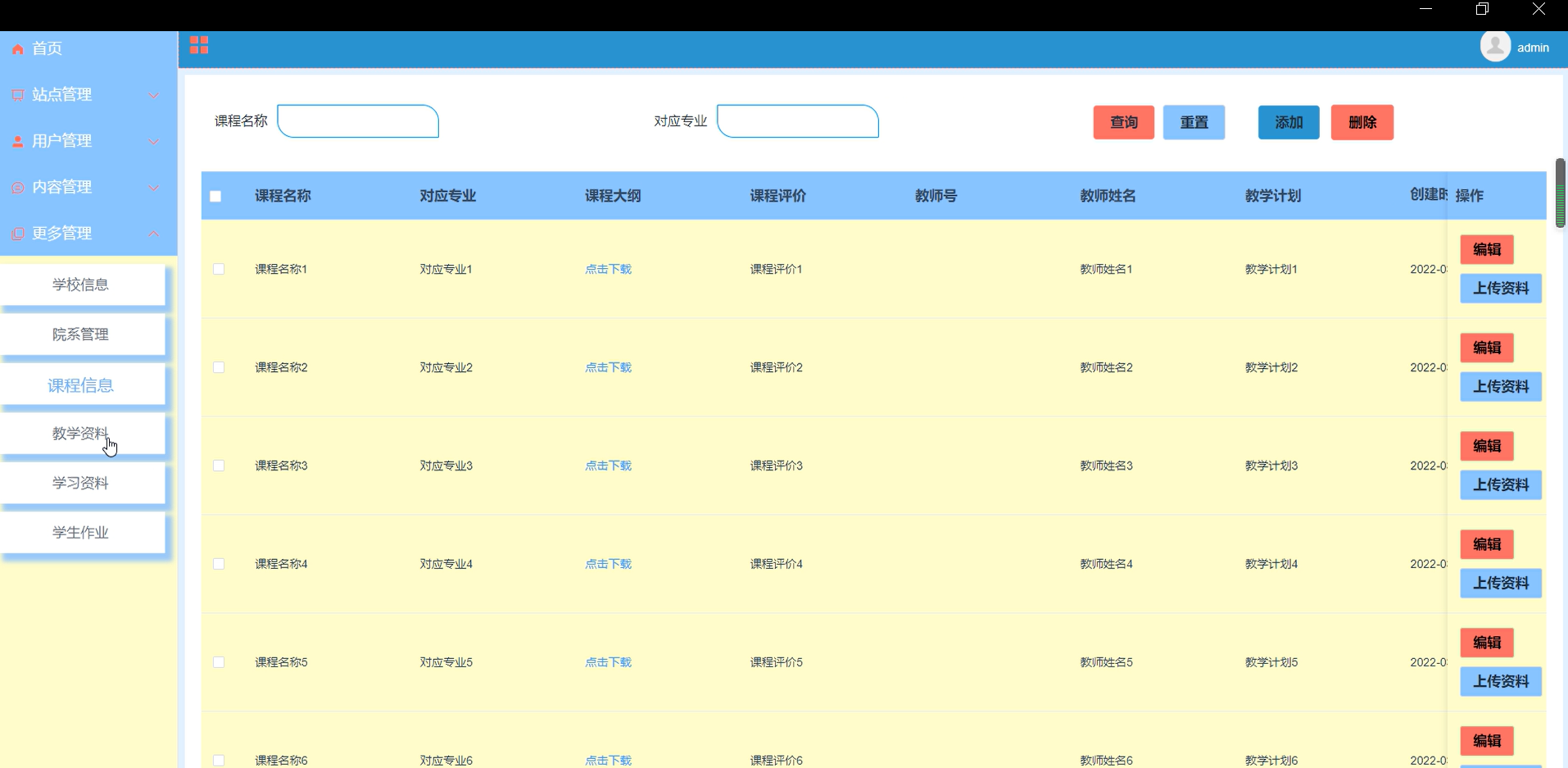Click the 添加 add button
Viewport: 1568px width, 768px height.
pos(1289,122)
